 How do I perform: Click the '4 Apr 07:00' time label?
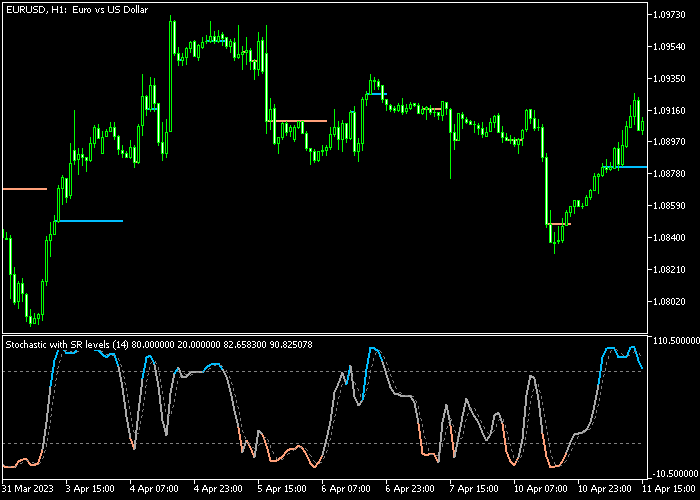[154, 488]
